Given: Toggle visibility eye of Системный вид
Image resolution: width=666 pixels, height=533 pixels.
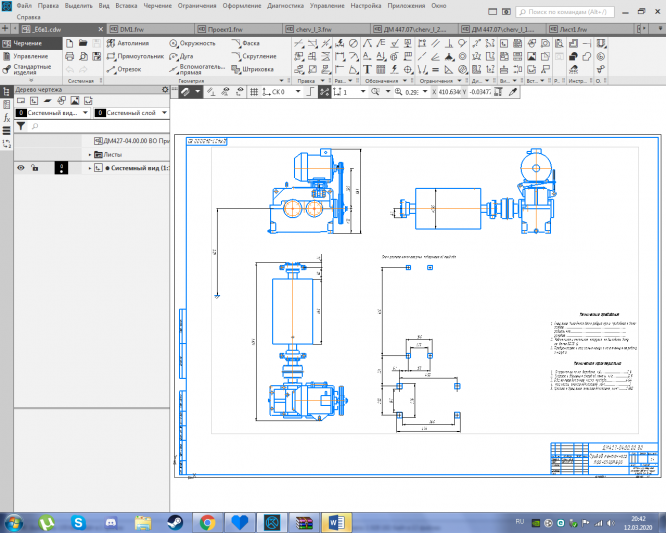Looking at the screenshot, I should click(x=20, y=168).
